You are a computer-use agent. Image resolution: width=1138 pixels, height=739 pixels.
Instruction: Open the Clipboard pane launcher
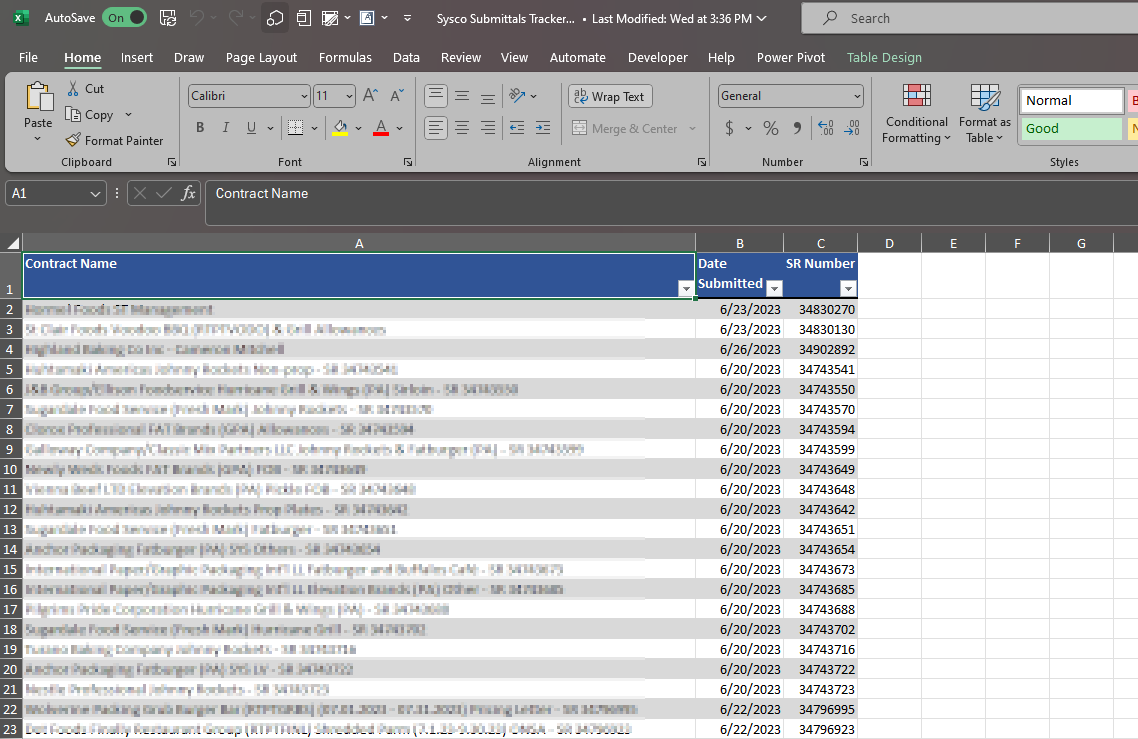tap(172, 162)
